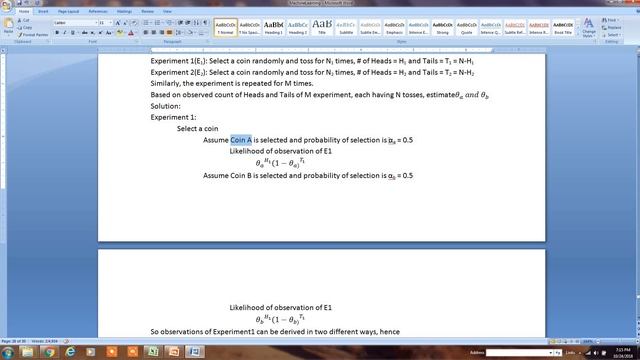Toggle underline formatting
Viewport: 640px width, 360px height.
click(73, 33)
